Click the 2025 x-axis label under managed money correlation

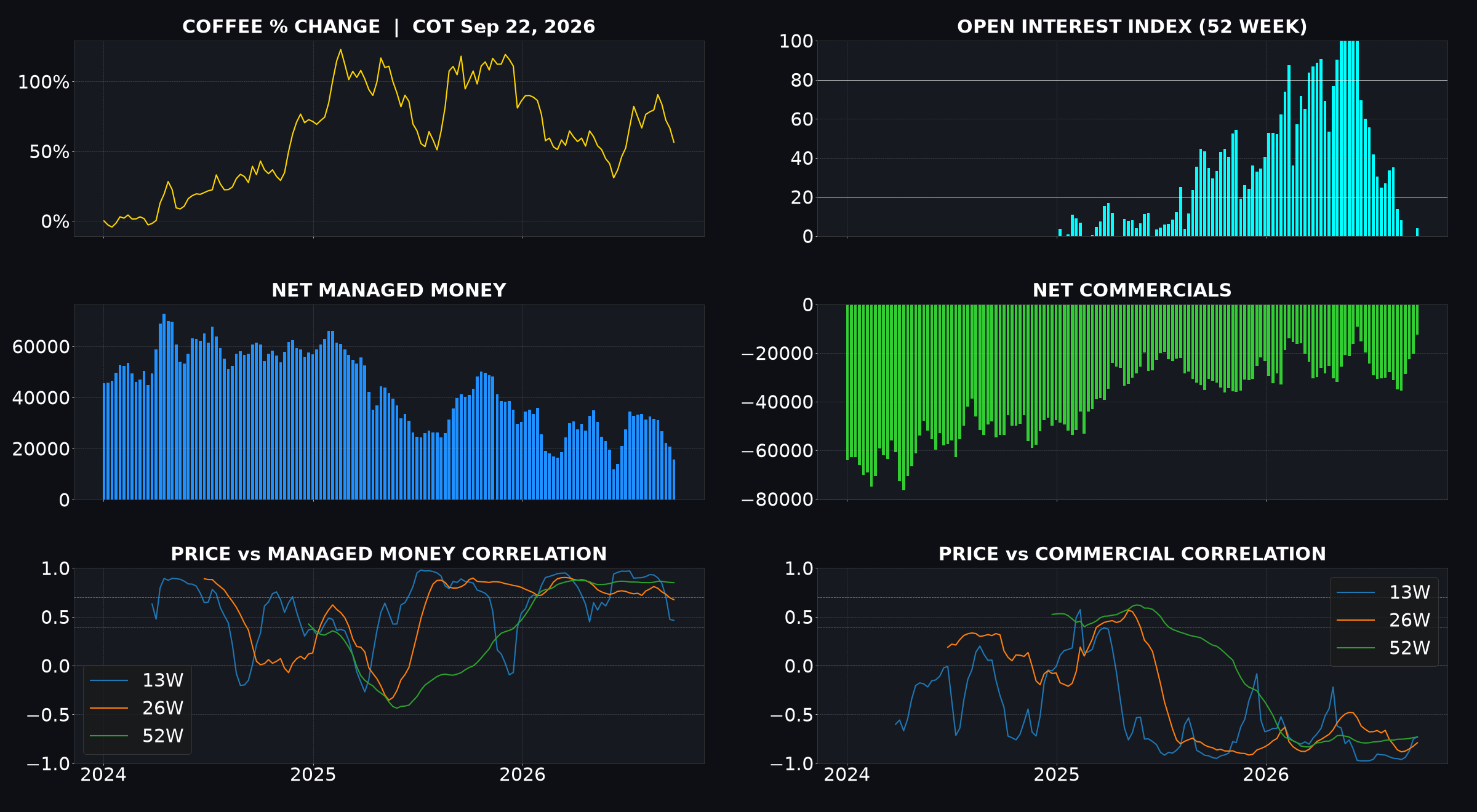click(313, 775)
